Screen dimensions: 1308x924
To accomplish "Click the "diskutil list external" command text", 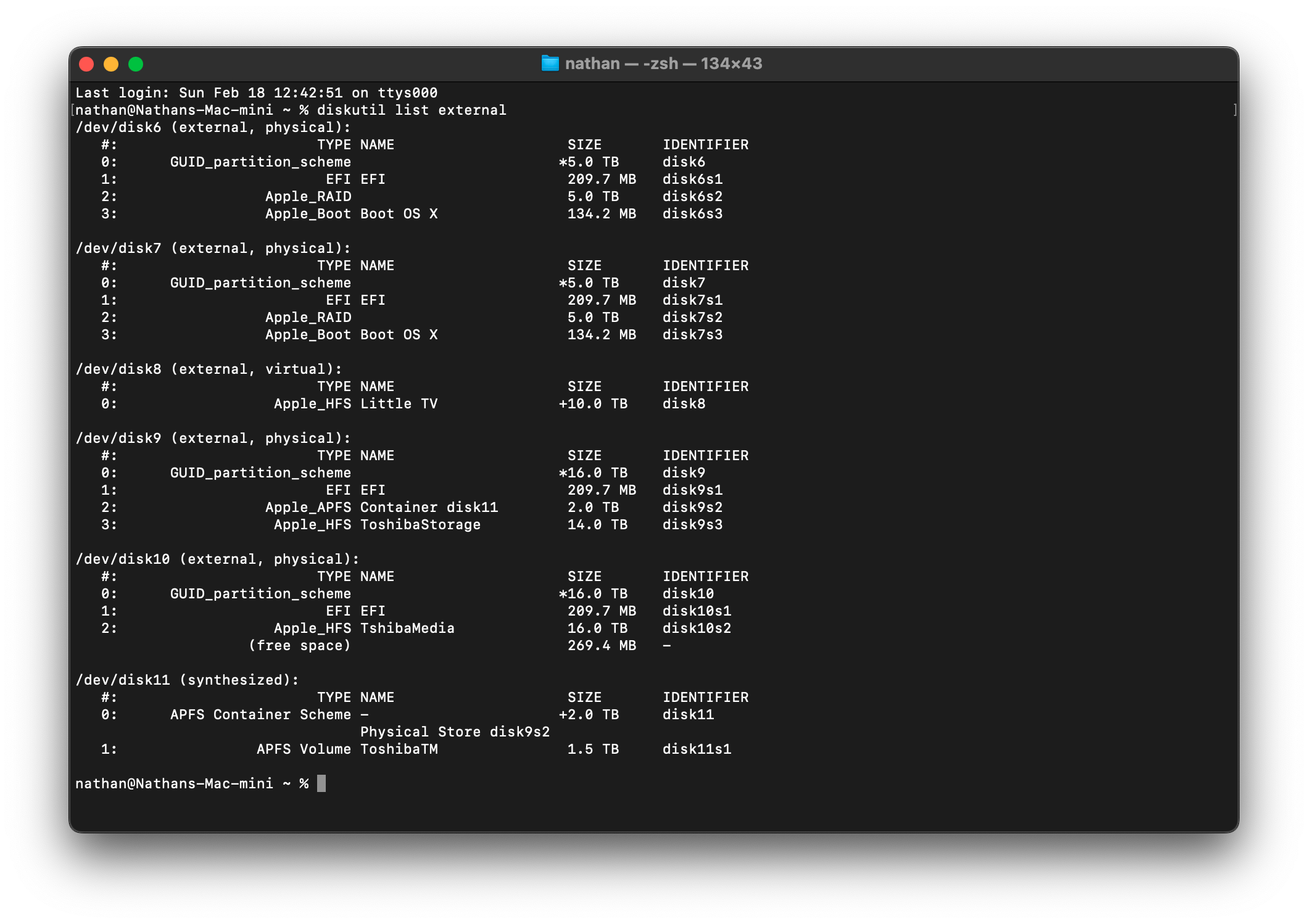I will [x=412, y=110].
